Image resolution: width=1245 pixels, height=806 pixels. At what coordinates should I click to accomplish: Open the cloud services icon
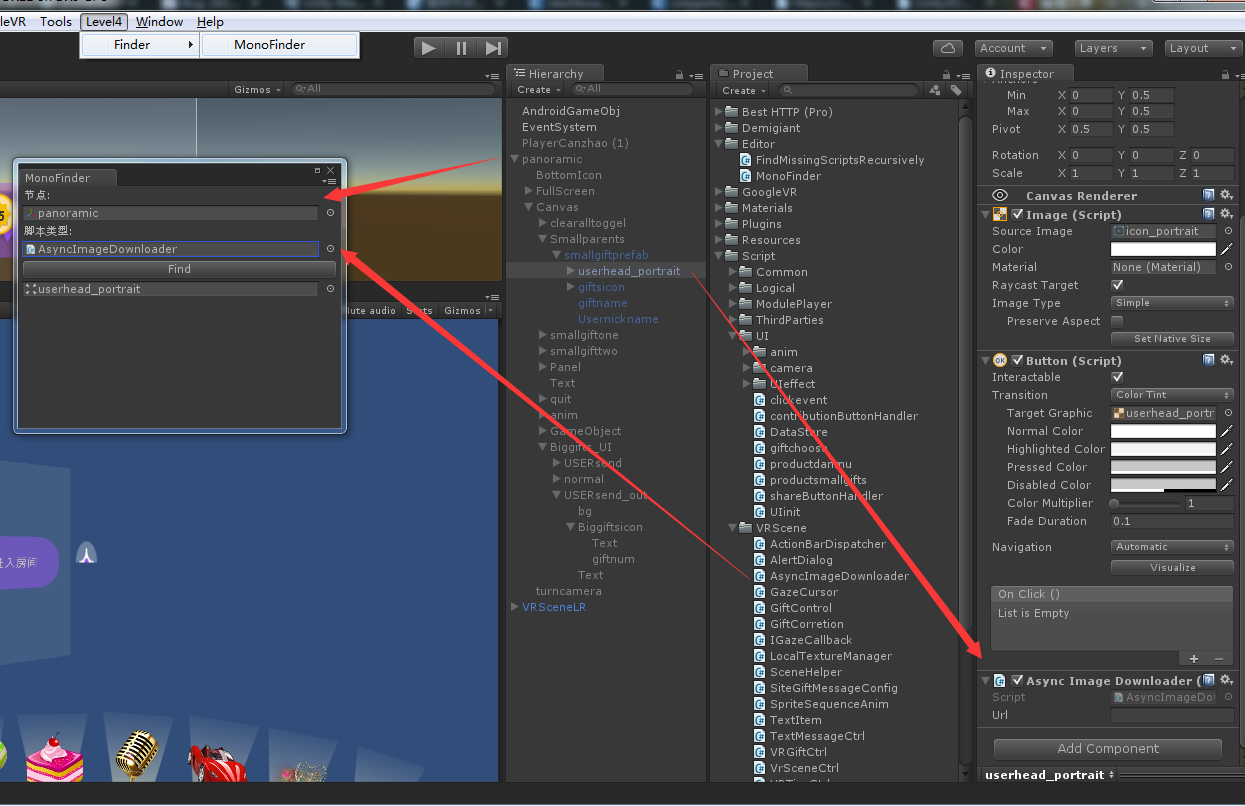tap(947, 48)
